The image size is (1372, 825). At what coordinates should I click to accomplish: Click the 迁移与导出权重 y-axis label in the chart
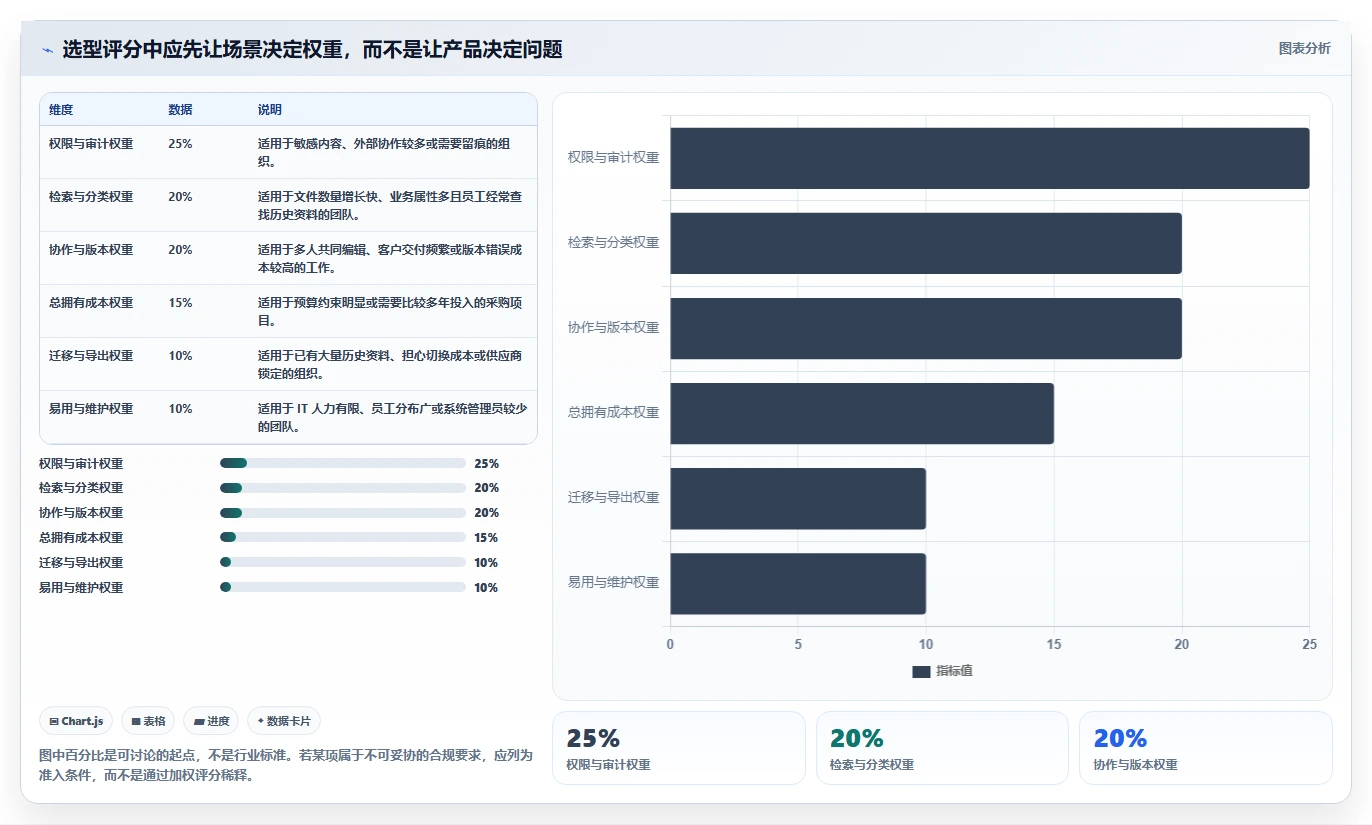[x=613, y=498]
